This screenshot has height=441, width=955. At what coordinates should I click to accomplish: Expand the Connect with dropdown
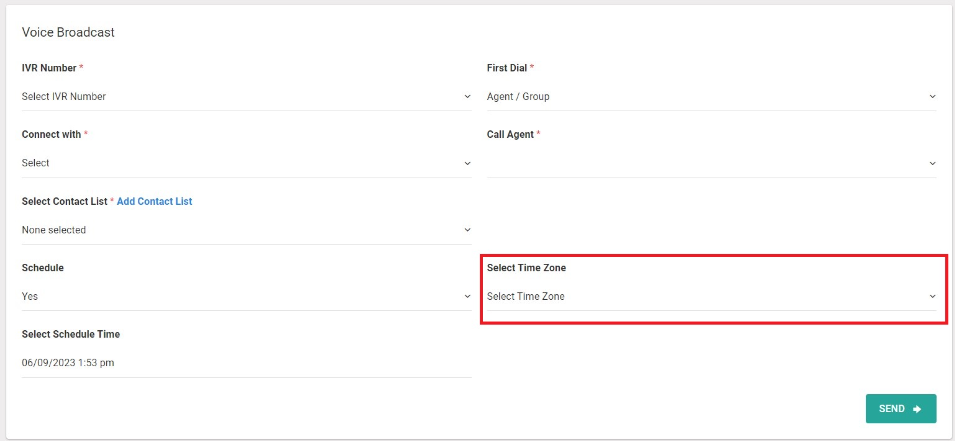click(x=247, y=163)
